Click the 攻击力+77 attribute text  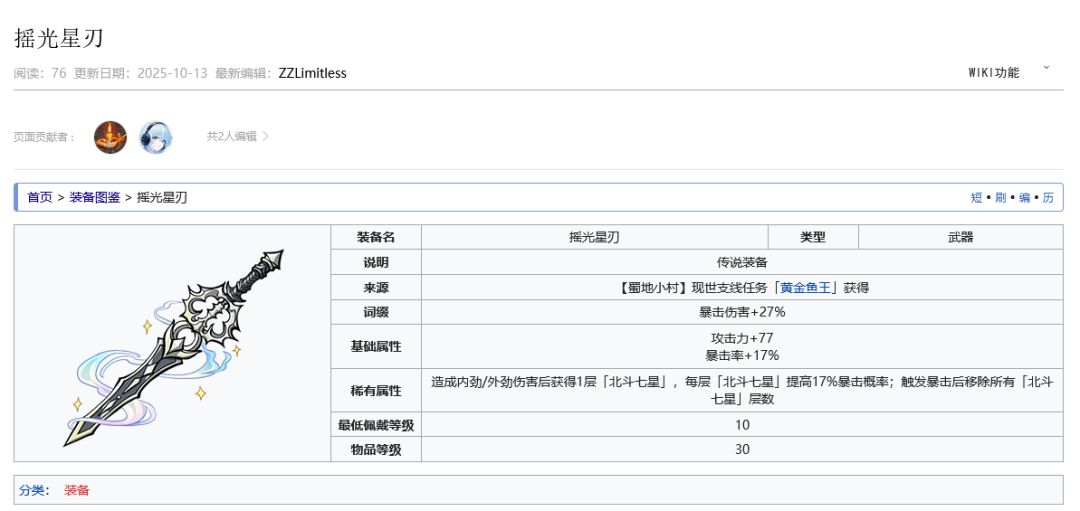coord(742,338)
